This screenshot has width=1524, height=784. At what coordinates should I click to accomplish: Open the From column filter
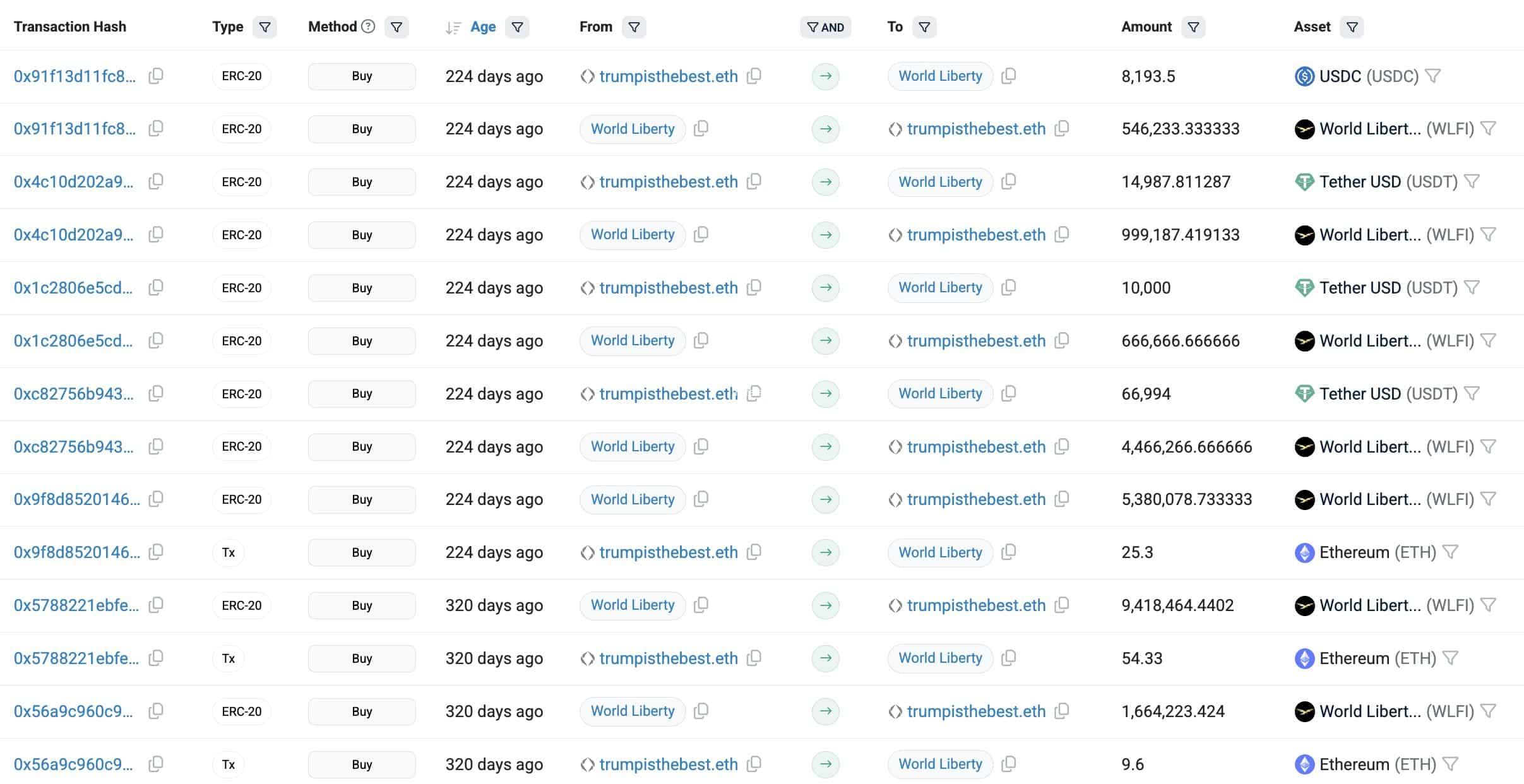point(634,27)
